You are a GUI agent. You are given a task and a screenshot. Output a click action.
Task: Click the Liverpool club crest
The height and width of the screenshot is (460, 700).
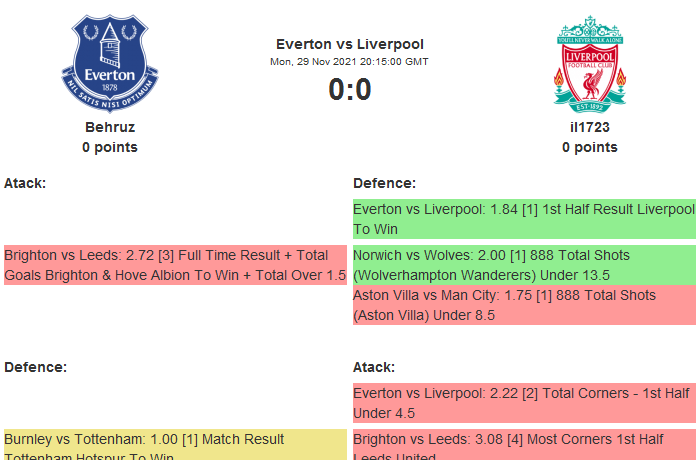click(x=590, y=63)
